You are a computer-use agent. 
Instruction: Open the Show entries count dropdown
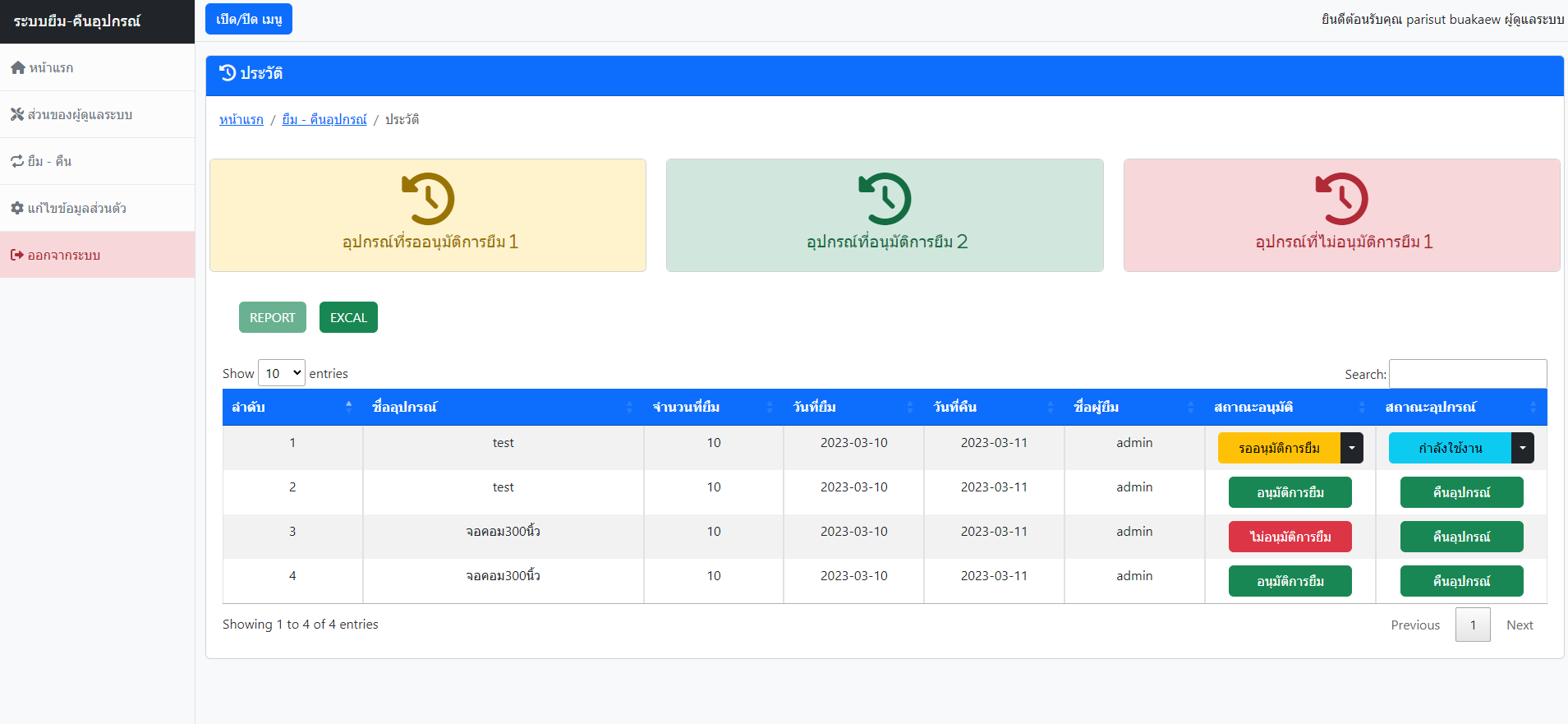coord(282,373)
